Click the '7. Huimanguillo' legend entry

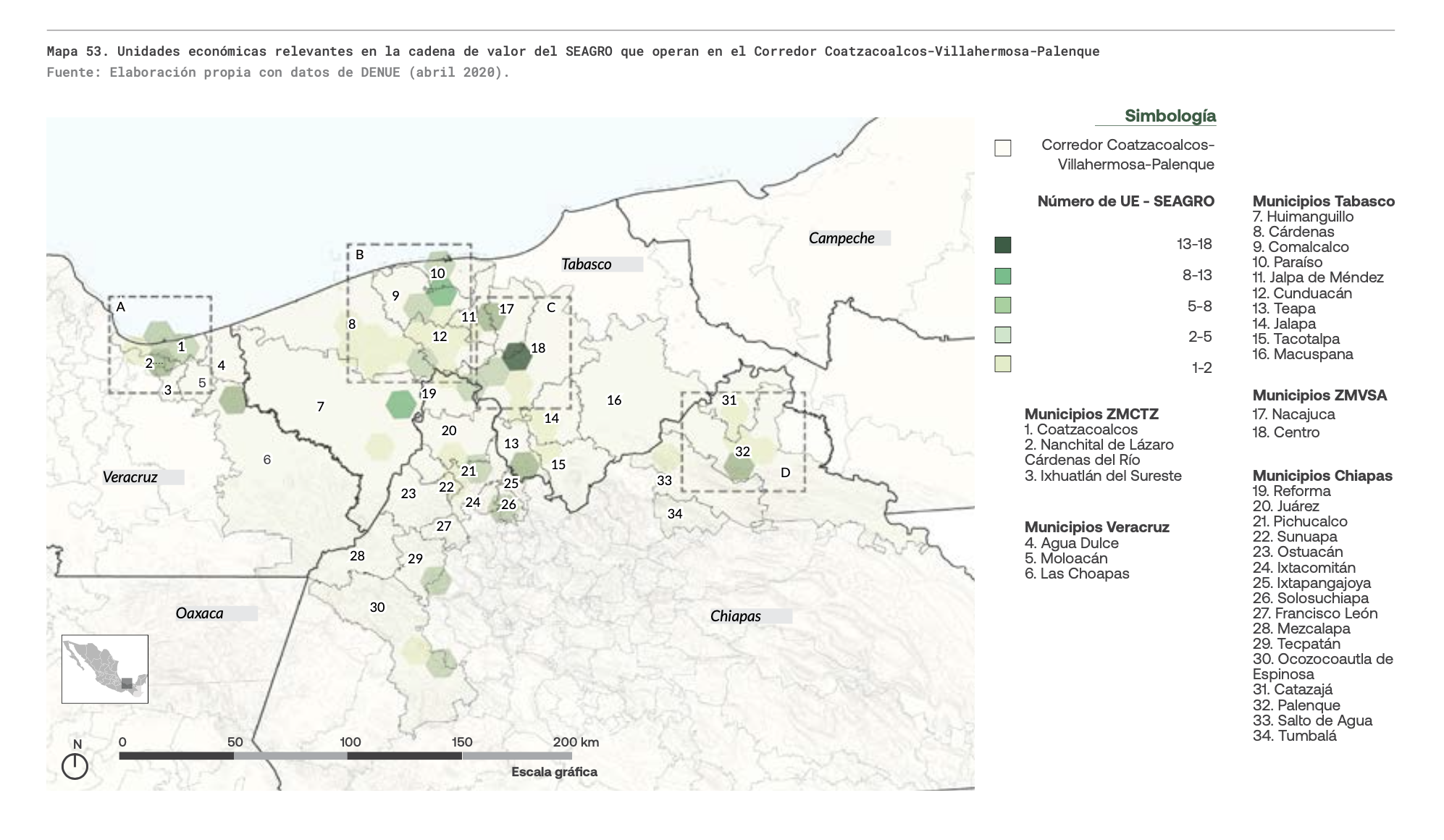(x=1303, y=217)
